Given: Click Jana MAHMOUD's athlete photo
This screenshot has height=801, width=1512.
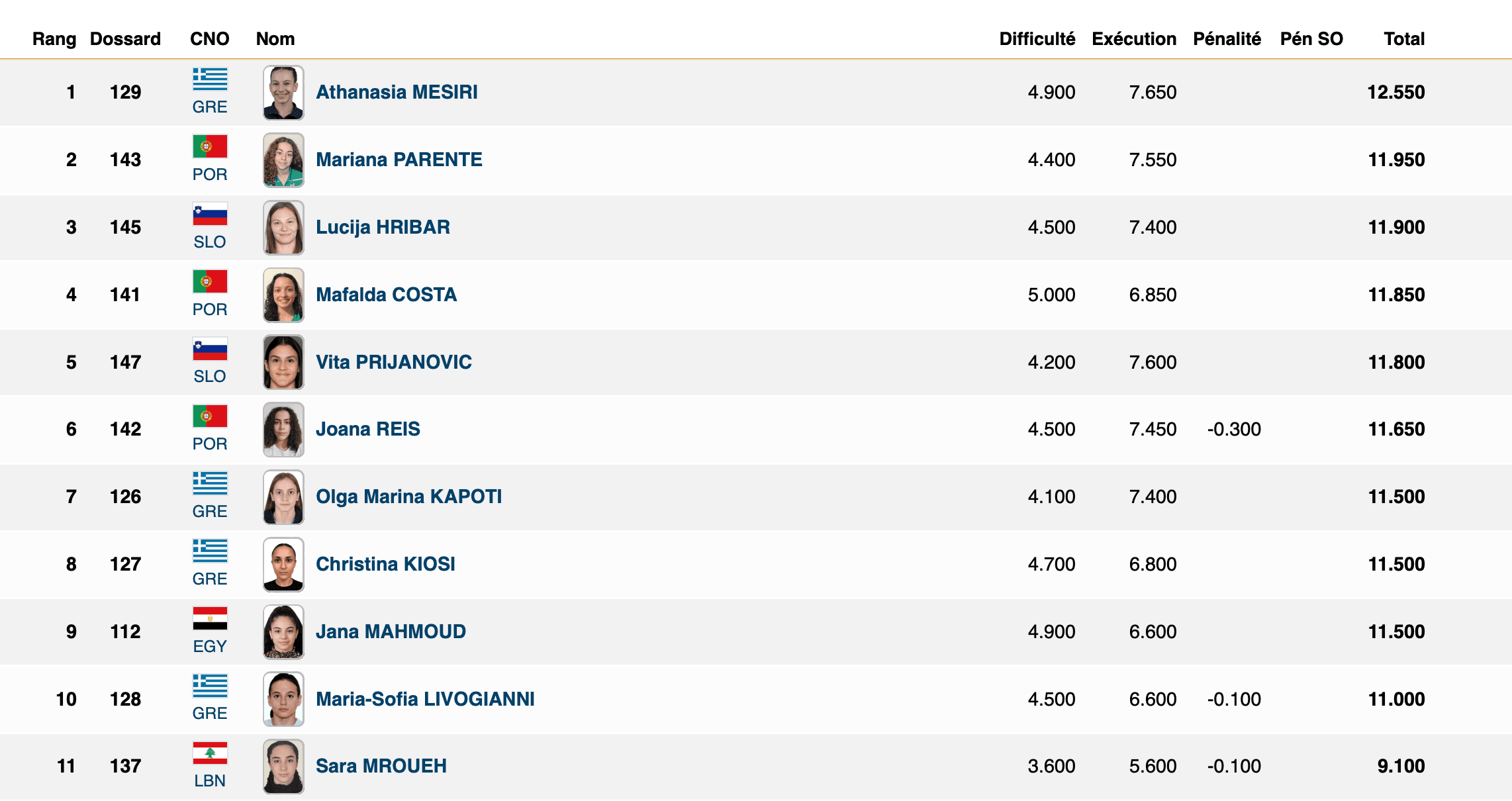Looking at the screenshot, I should [283, 632].
